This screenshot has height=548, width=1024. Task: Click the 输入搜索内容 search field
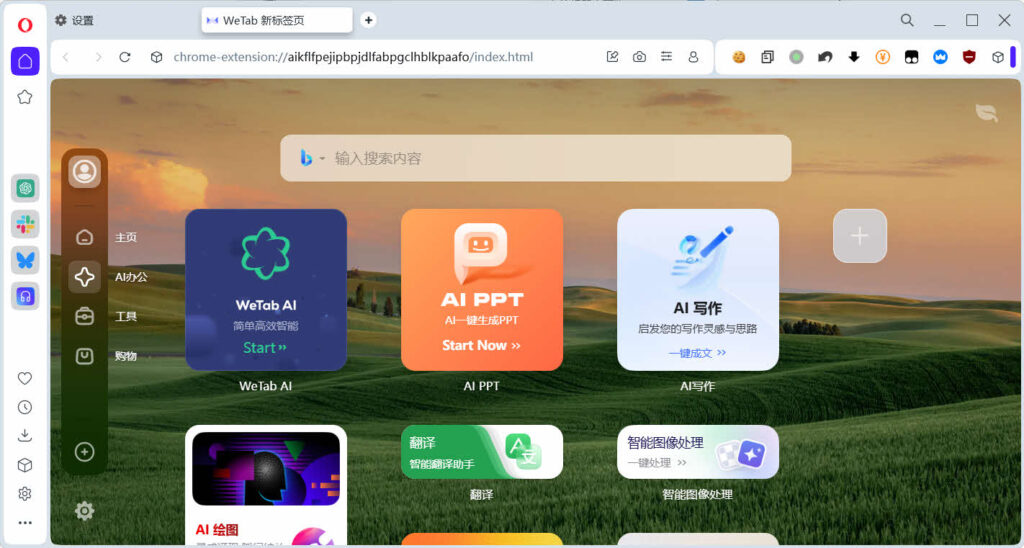[536, 158]
